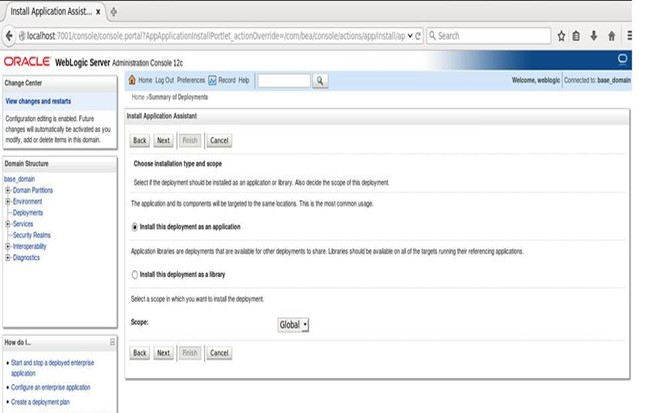
Task: Click the reload icon in address bar
Action: click(418, 36)
